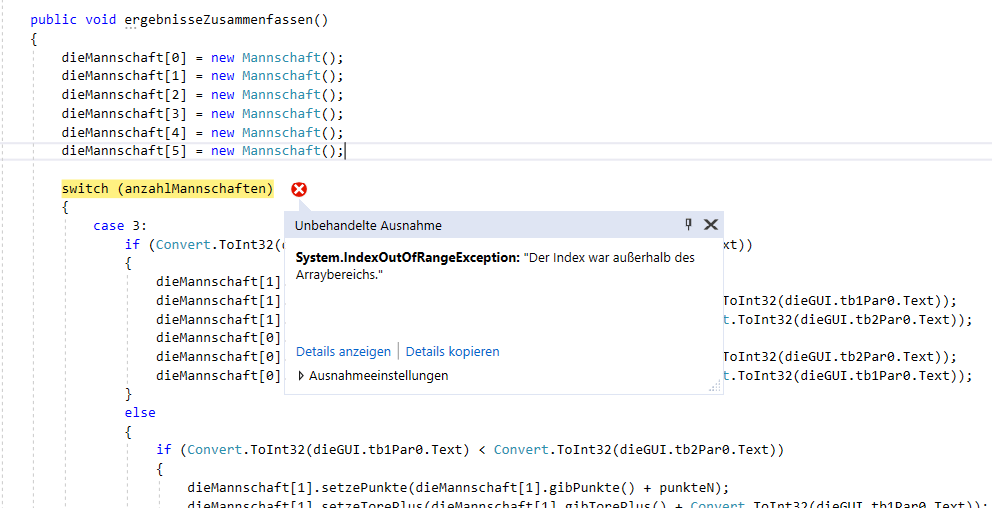Image resolution: width=992 pixels, height=508 pixels.
Task: Close the Unbehandelte Ausnahme popup
Action: (711, 225)
